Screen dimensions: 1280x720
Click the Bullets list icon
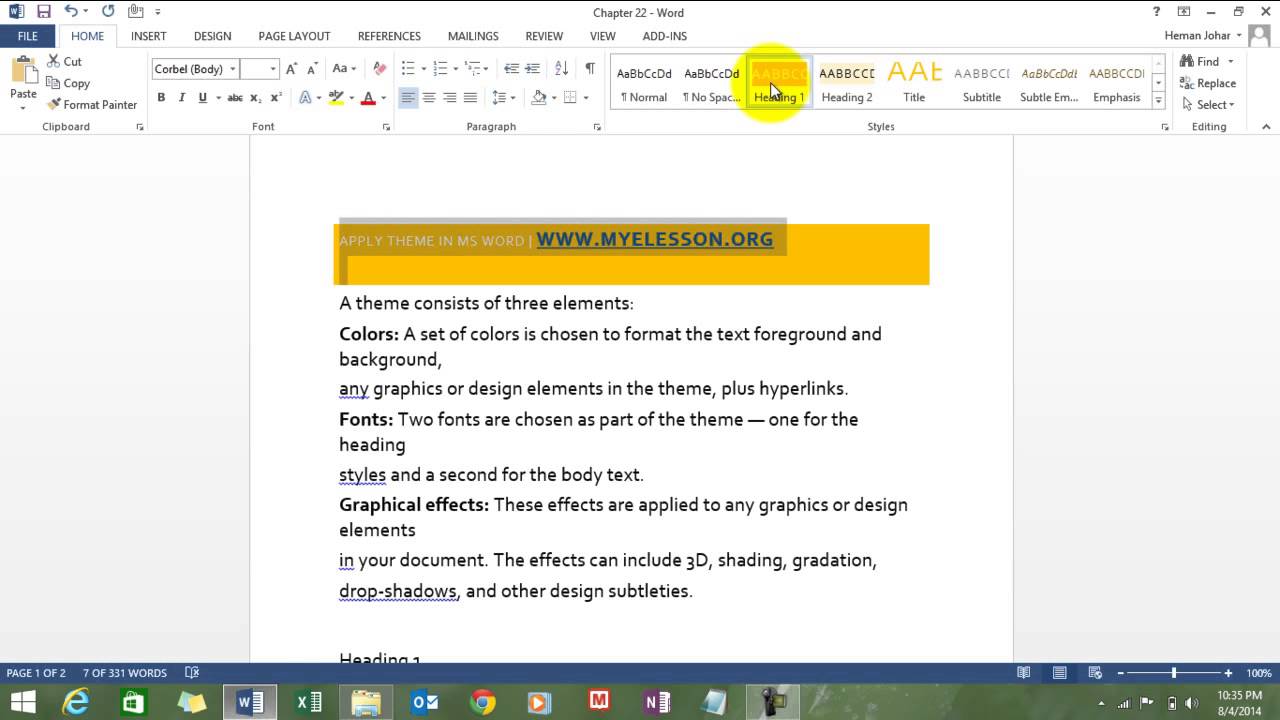coord(408,69)
